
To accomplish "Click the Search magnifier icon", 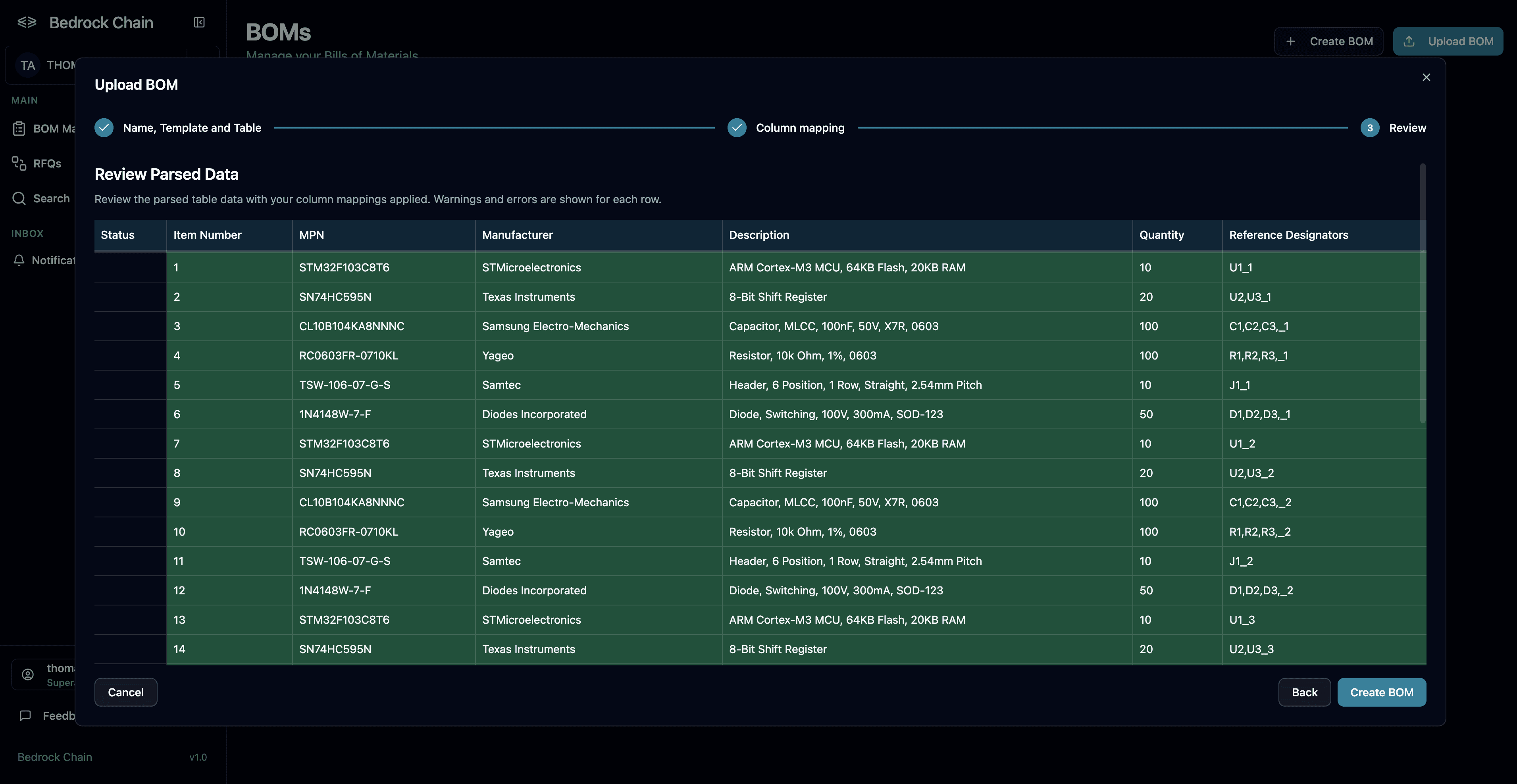I will click(x=19, y=198).
